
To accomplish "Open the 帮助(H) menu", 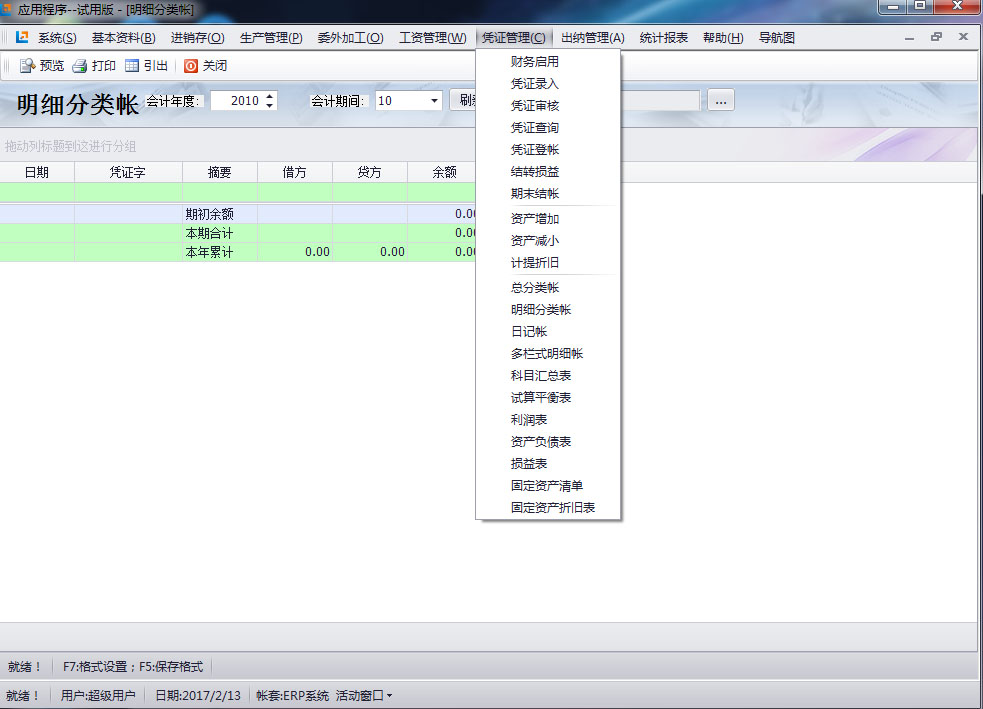I will 723,38.
